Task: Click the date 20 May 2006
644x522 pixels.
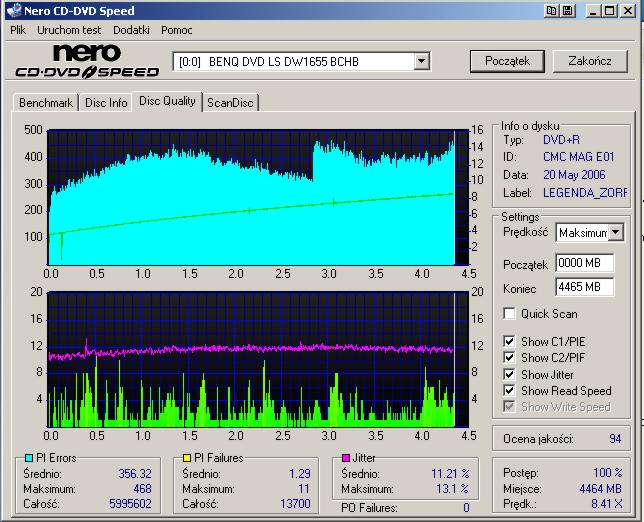Action: (574, 175)
